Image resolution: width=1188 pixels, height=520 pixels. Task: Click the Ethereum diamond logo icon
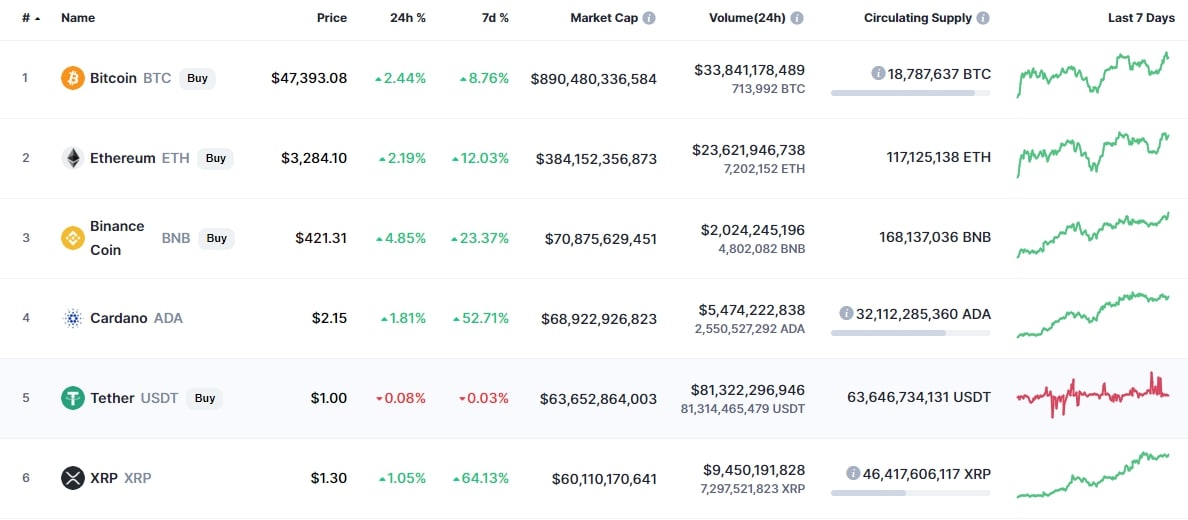click(73, 158)
